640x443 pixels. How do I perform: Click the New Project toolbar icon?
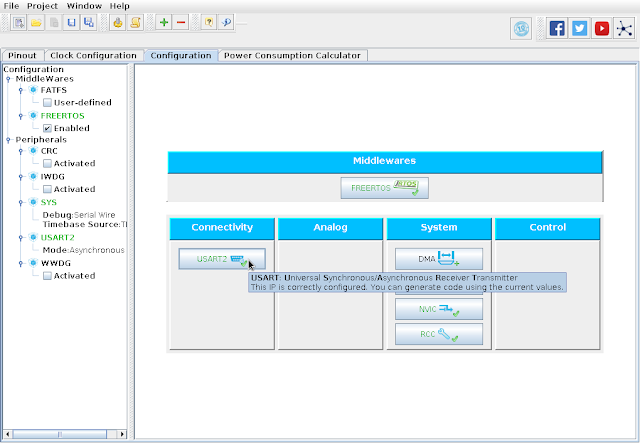(x=18, y=22)
